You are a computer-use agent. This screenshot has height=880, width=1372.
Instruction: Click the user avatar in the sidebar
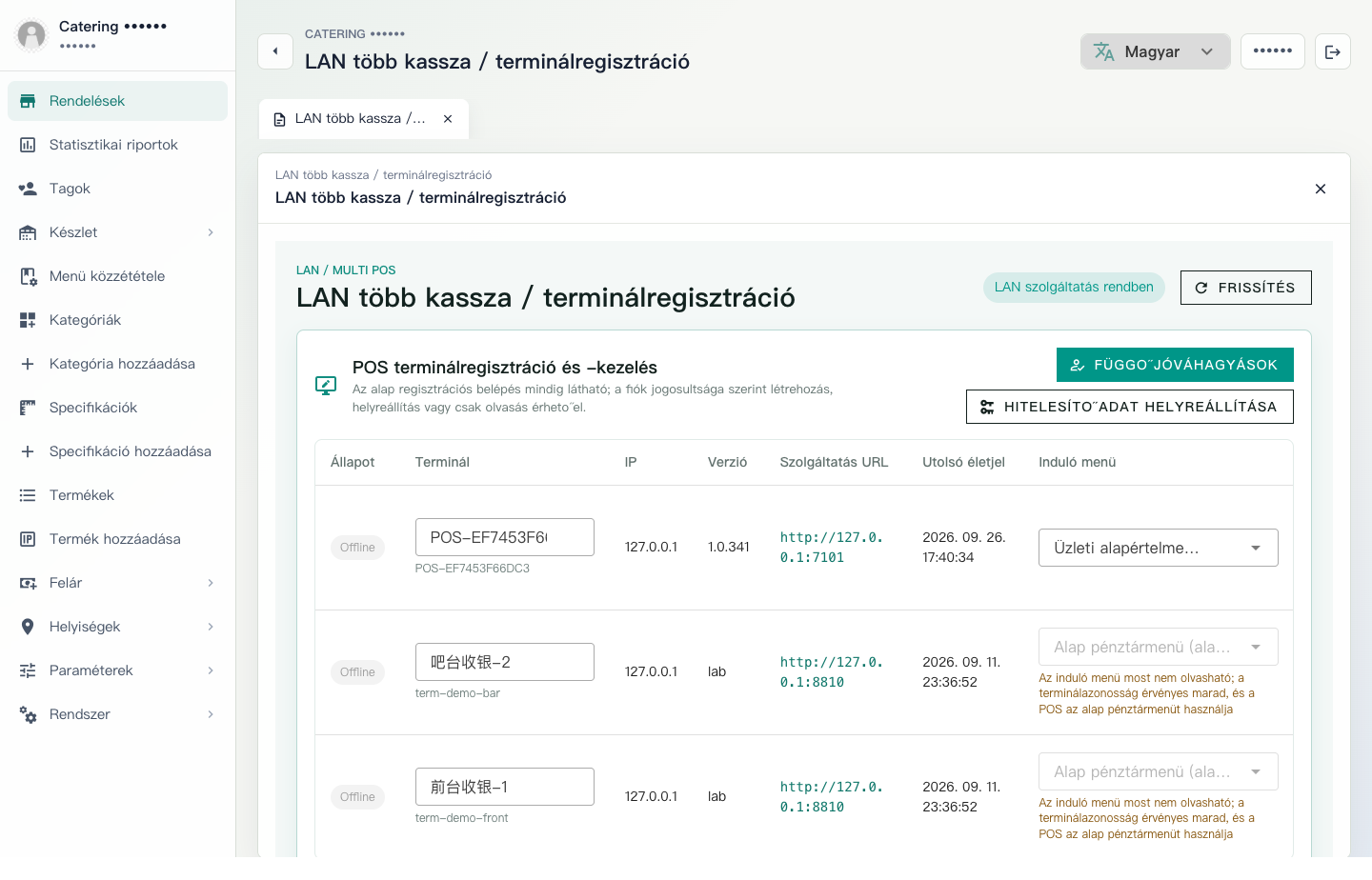click(x=31, y=35)
